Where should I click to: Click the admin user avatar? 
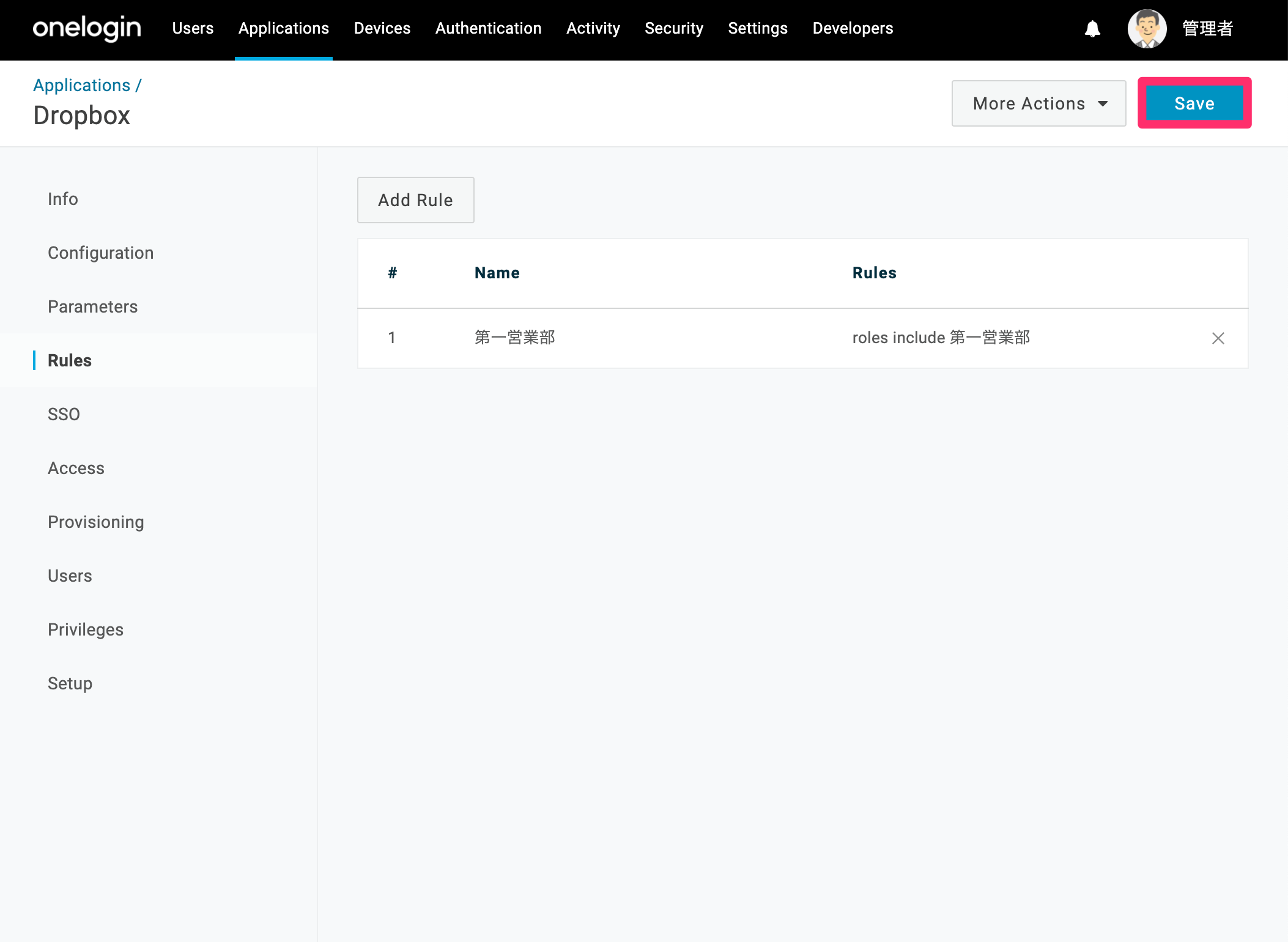tap(1147, 28)
